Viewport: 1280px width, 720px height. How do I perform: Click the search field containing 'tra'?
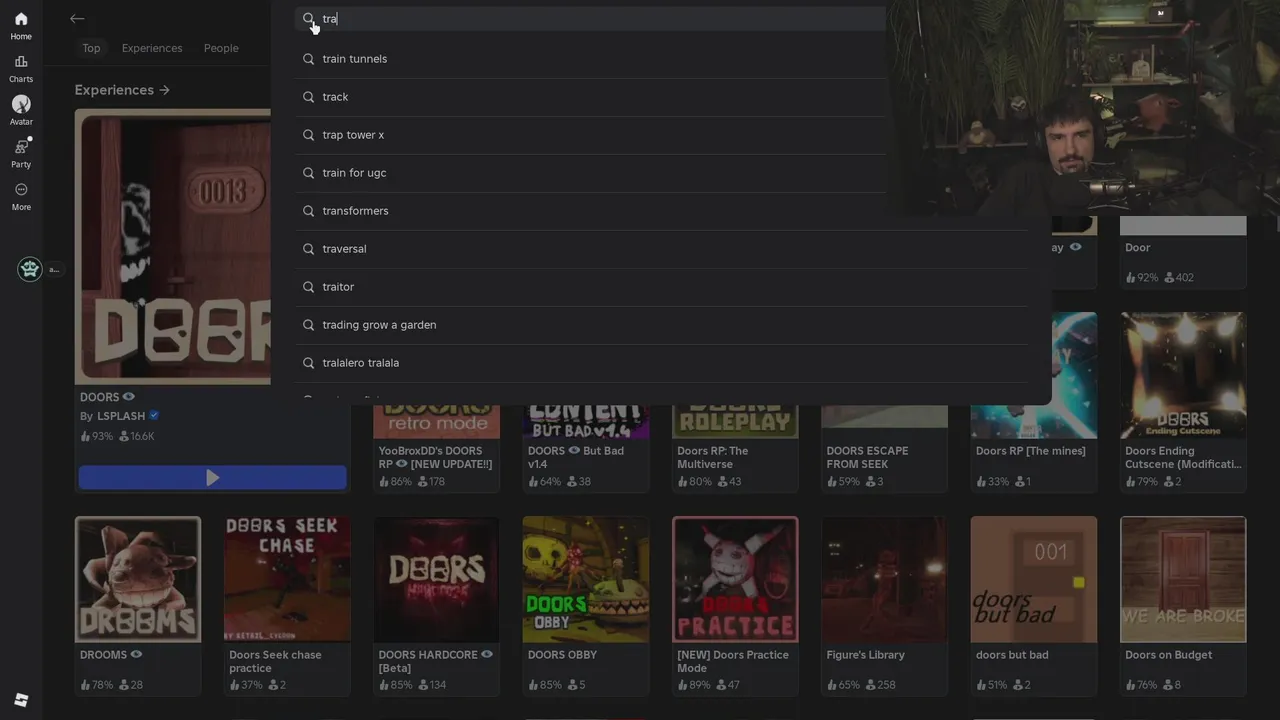click(591, 19)
